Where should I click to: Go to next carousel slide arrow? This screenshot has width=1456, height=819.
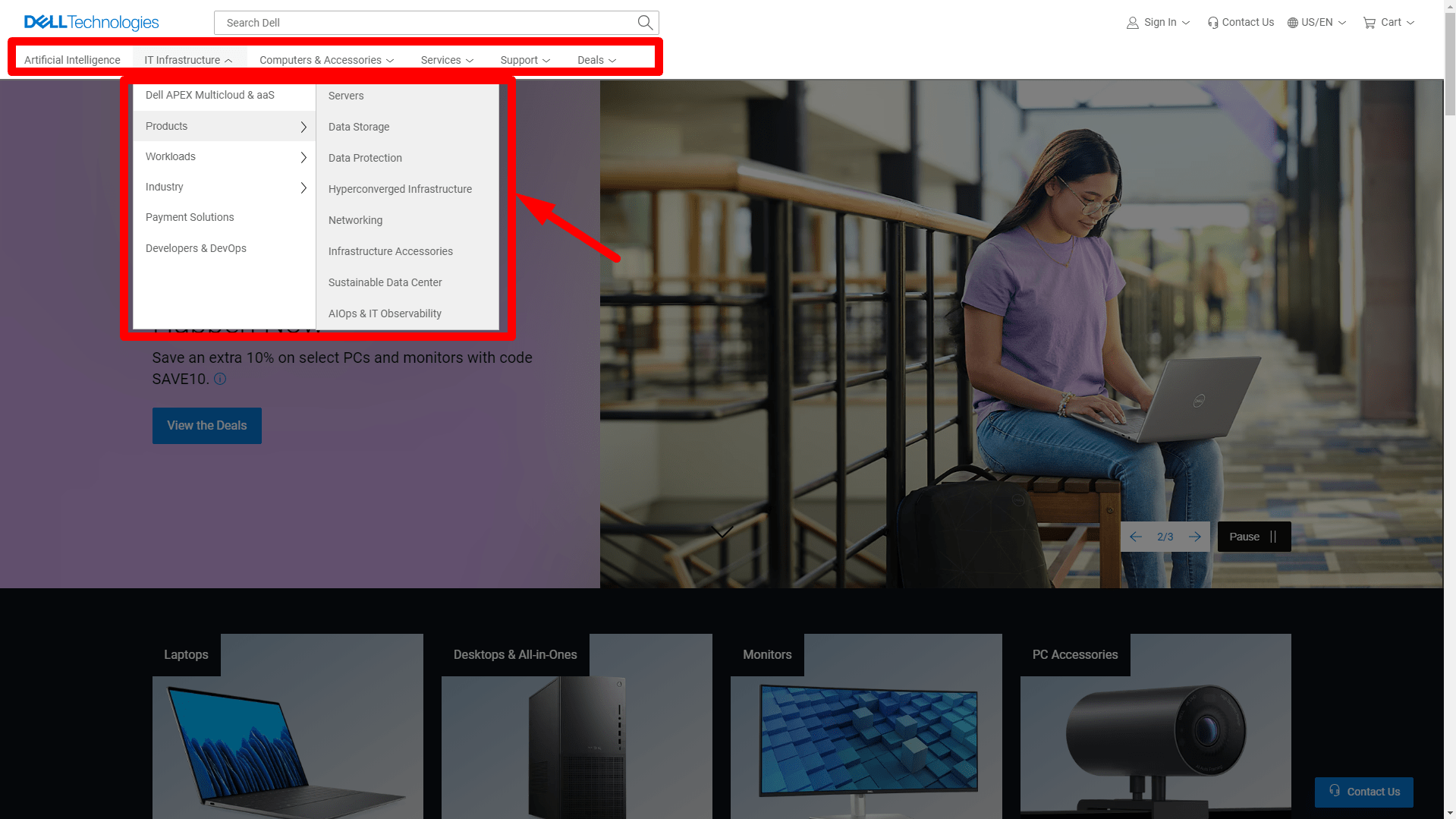point(1195,537)
